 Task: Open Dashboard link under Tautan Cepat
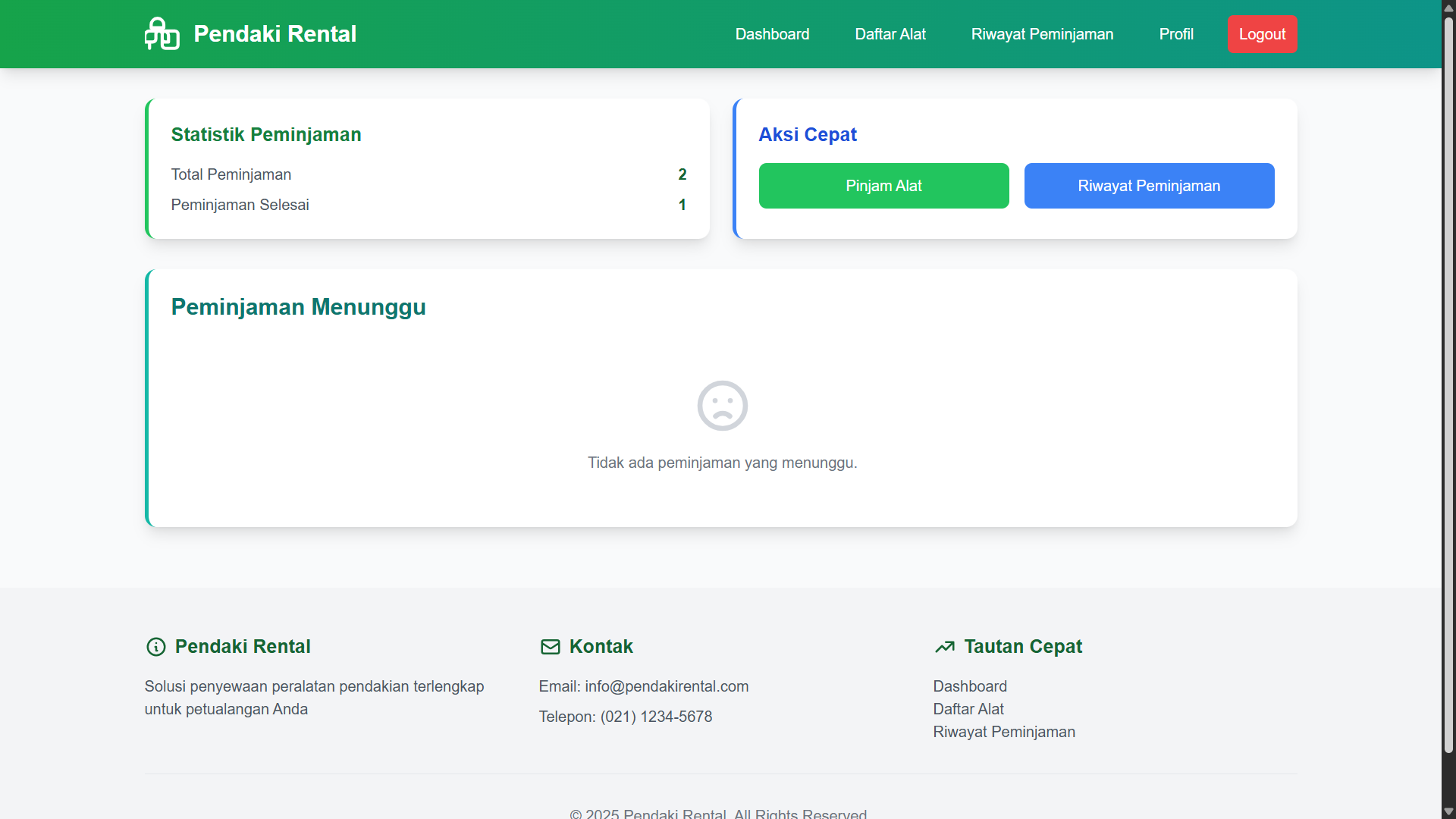(x=970, y=686)
